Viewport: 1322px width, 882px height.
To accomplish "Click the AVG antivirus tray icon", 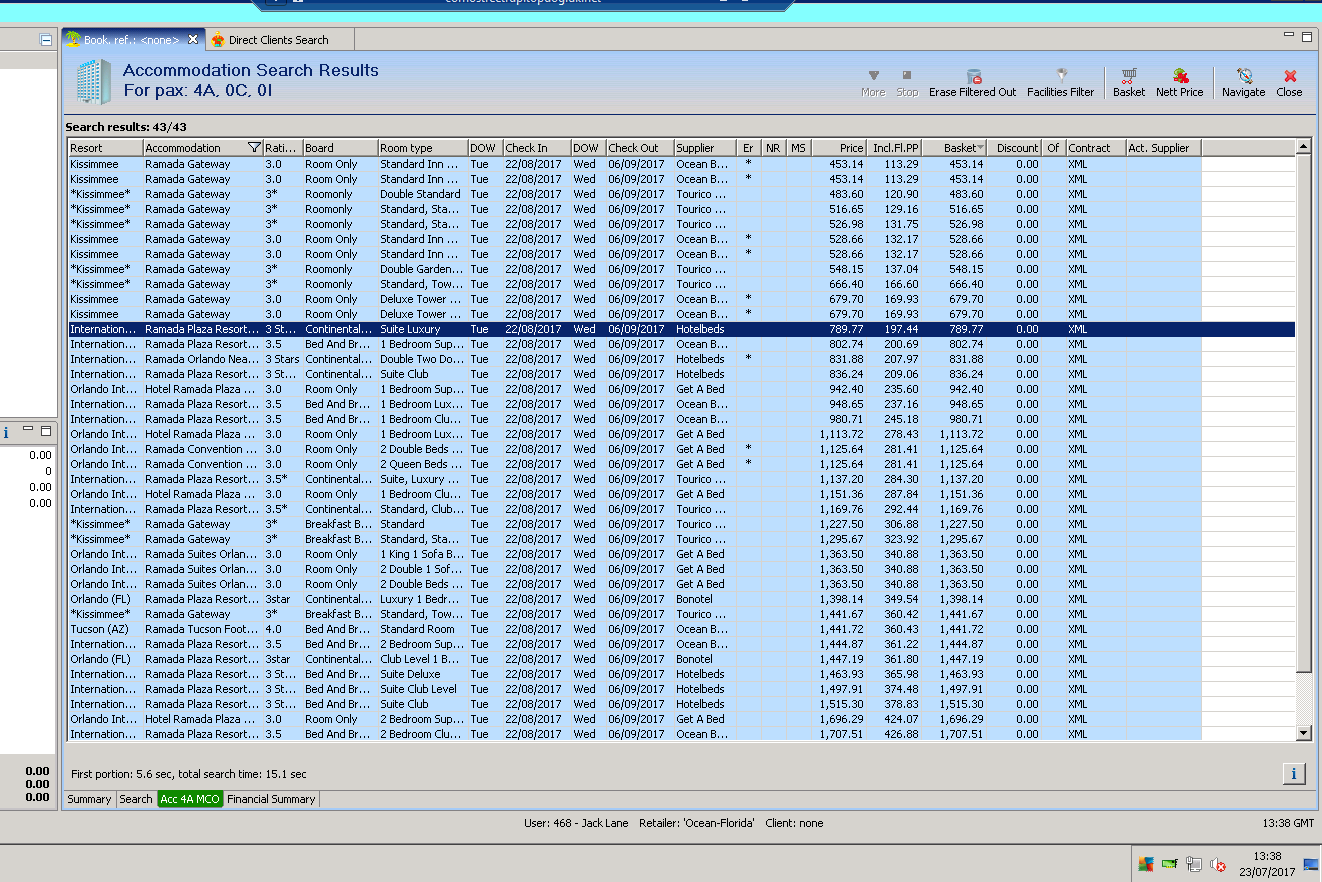I will coord(1145,864).
